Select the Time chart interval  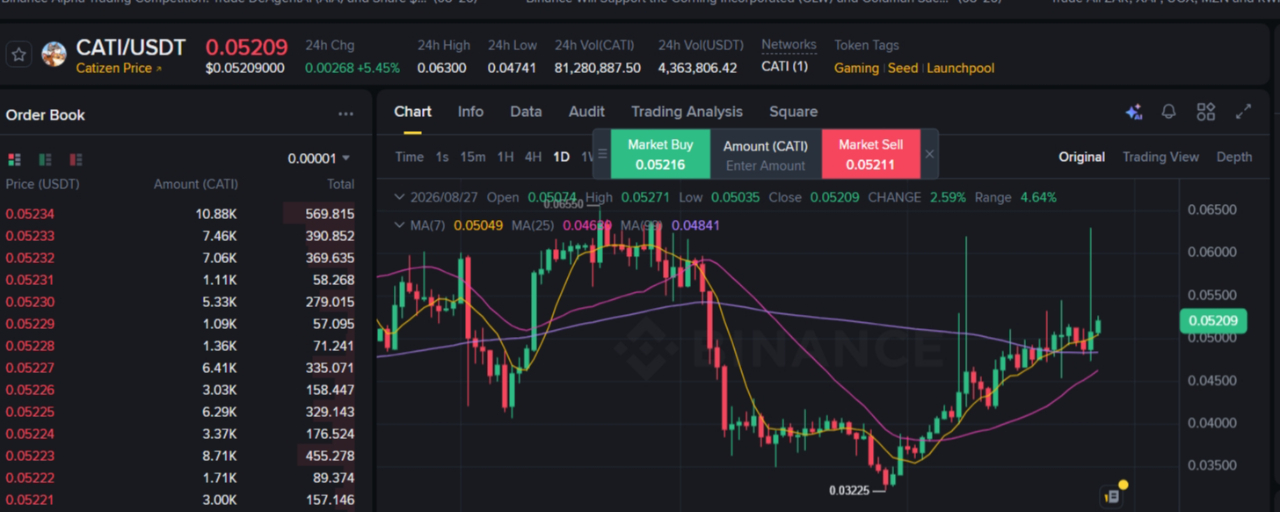pos(409,157)
